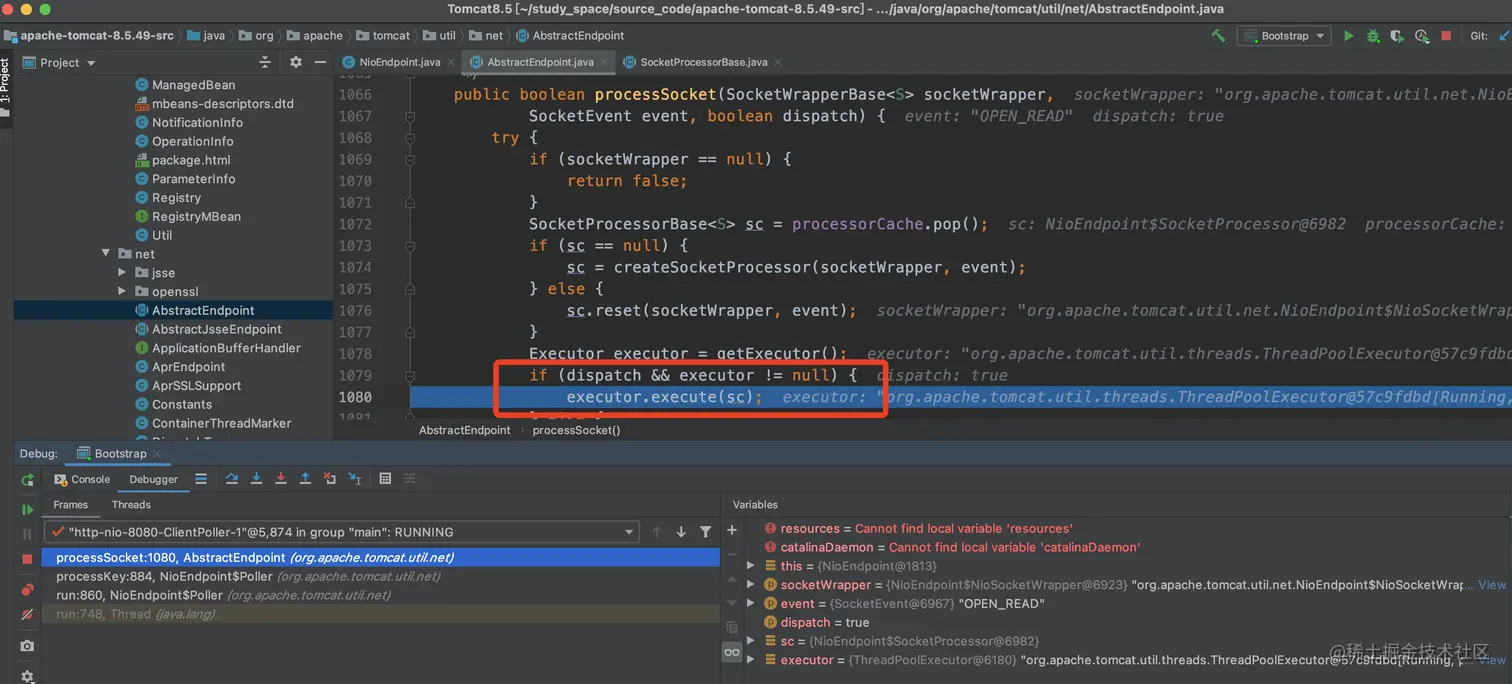The image size is (1512, 684).
Task: Click 'processSocket()' in editor breadcrumb
Action: (x=576, y=431)
